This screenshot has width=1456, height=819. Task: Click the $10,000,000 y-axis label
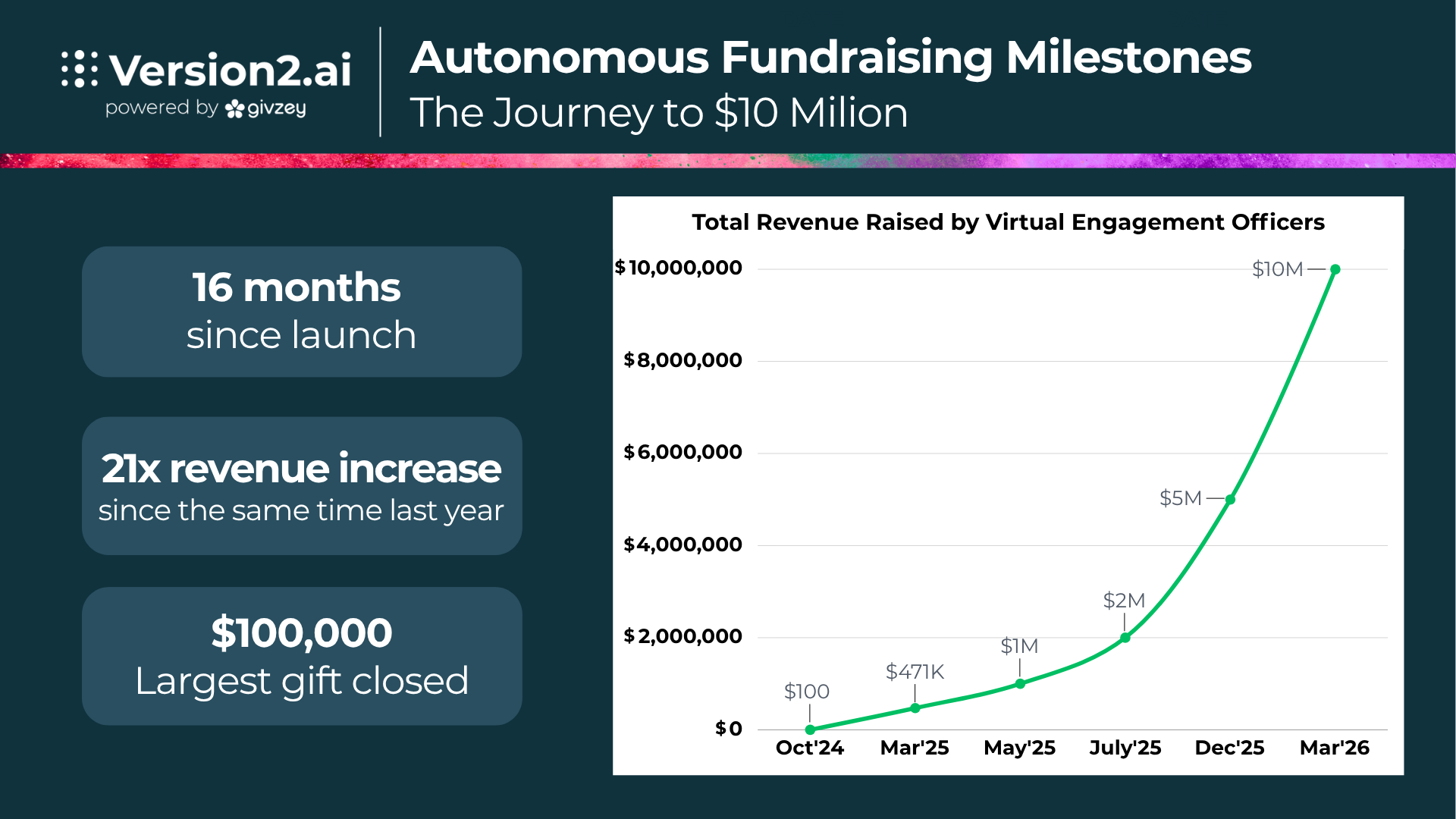click(679, 268)
